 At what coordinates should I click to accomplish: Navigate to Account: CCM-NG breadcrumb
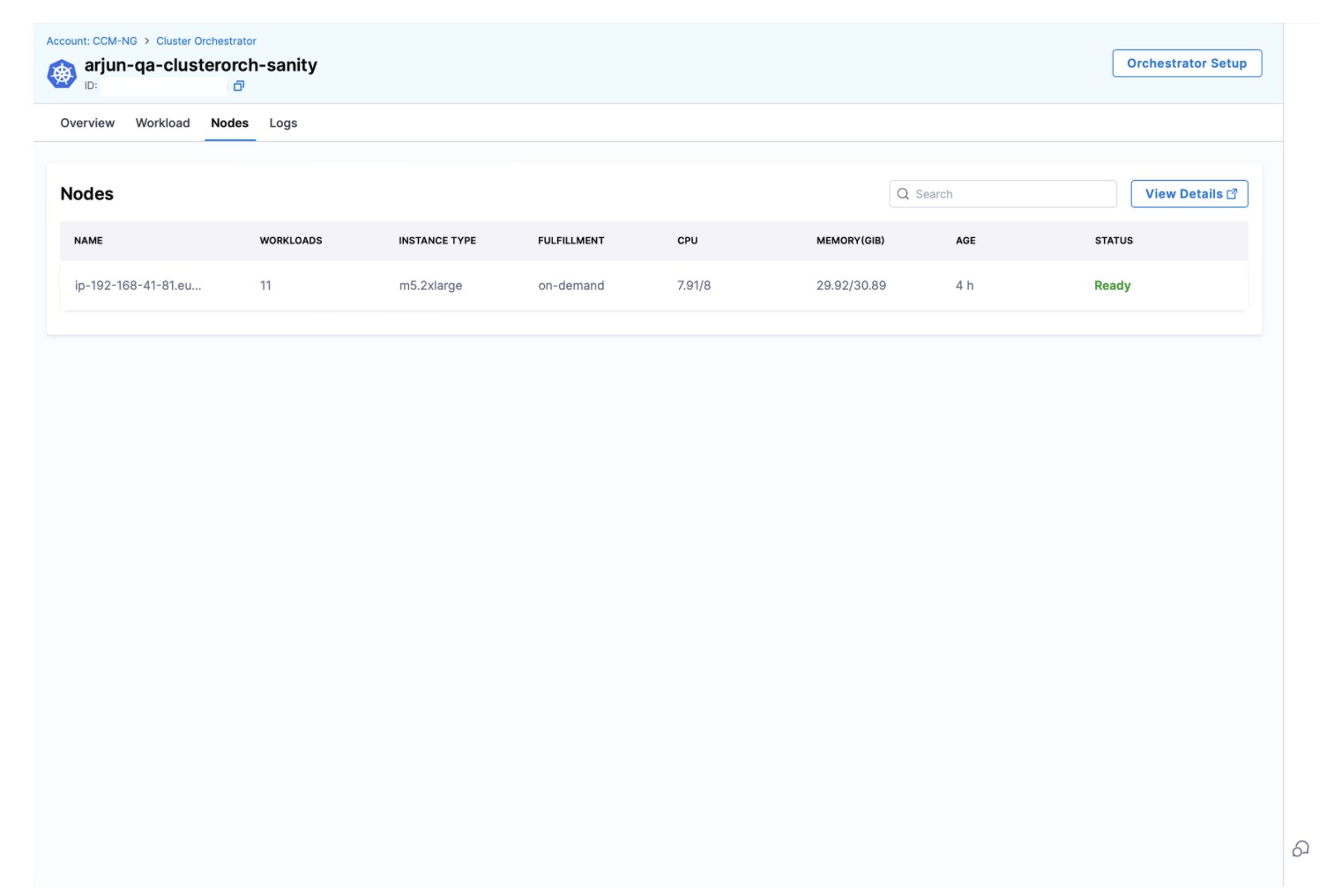click(92, 41)
